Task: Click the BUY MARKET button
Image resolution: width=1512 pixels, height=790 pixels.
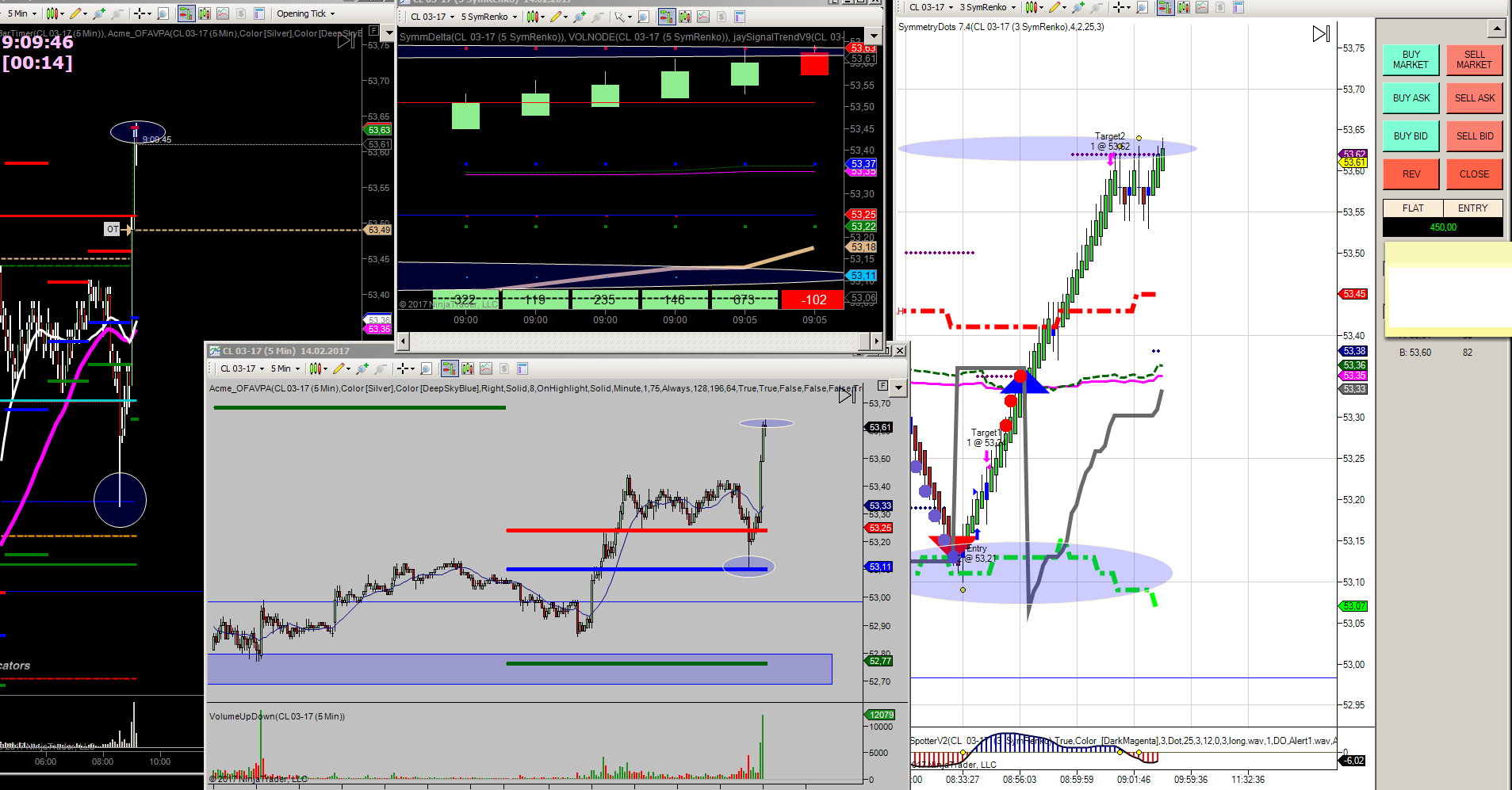Action: point(1411,60)
